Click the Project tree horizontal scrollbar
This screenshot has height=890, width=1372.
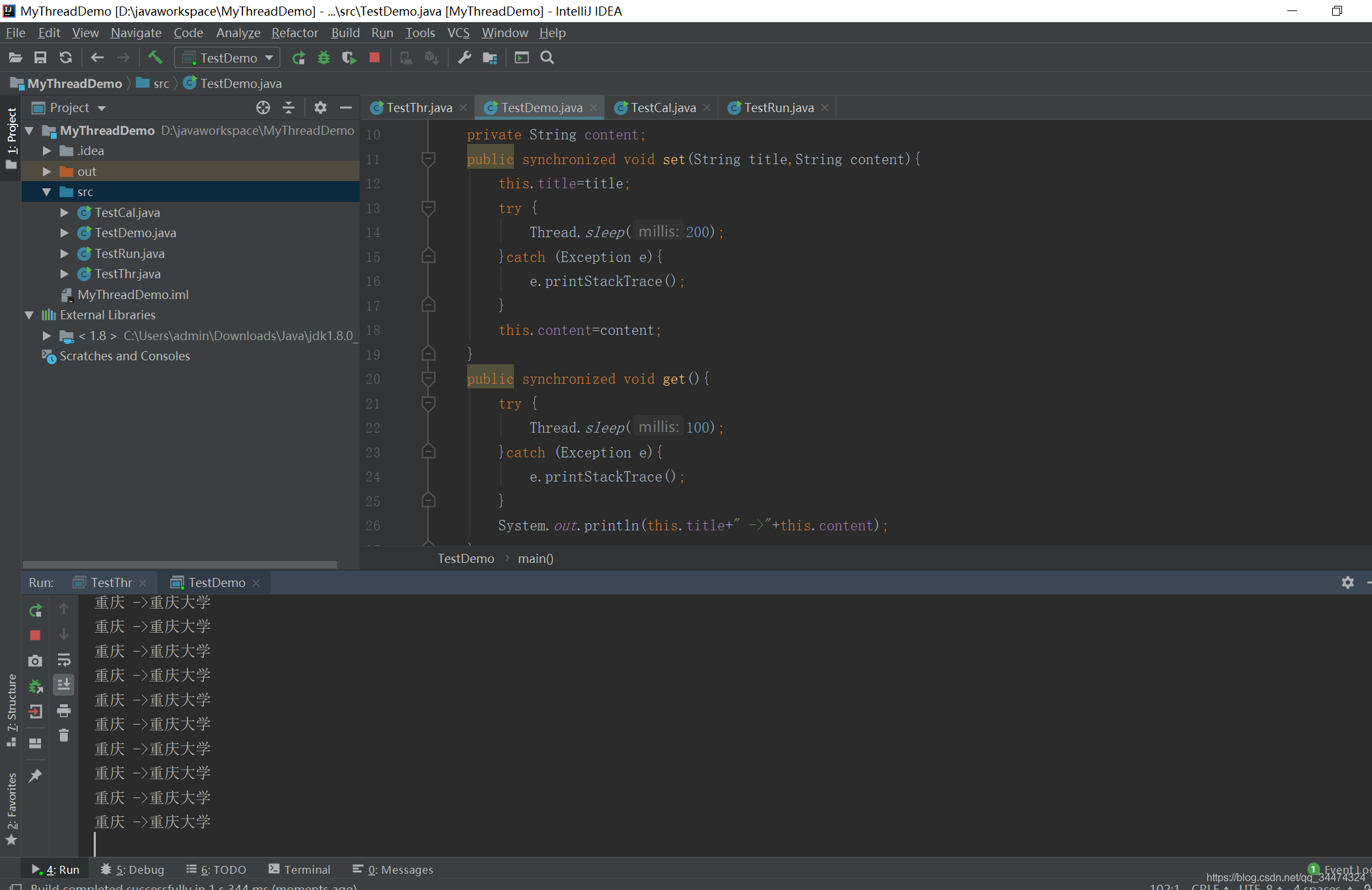point(180,564)
